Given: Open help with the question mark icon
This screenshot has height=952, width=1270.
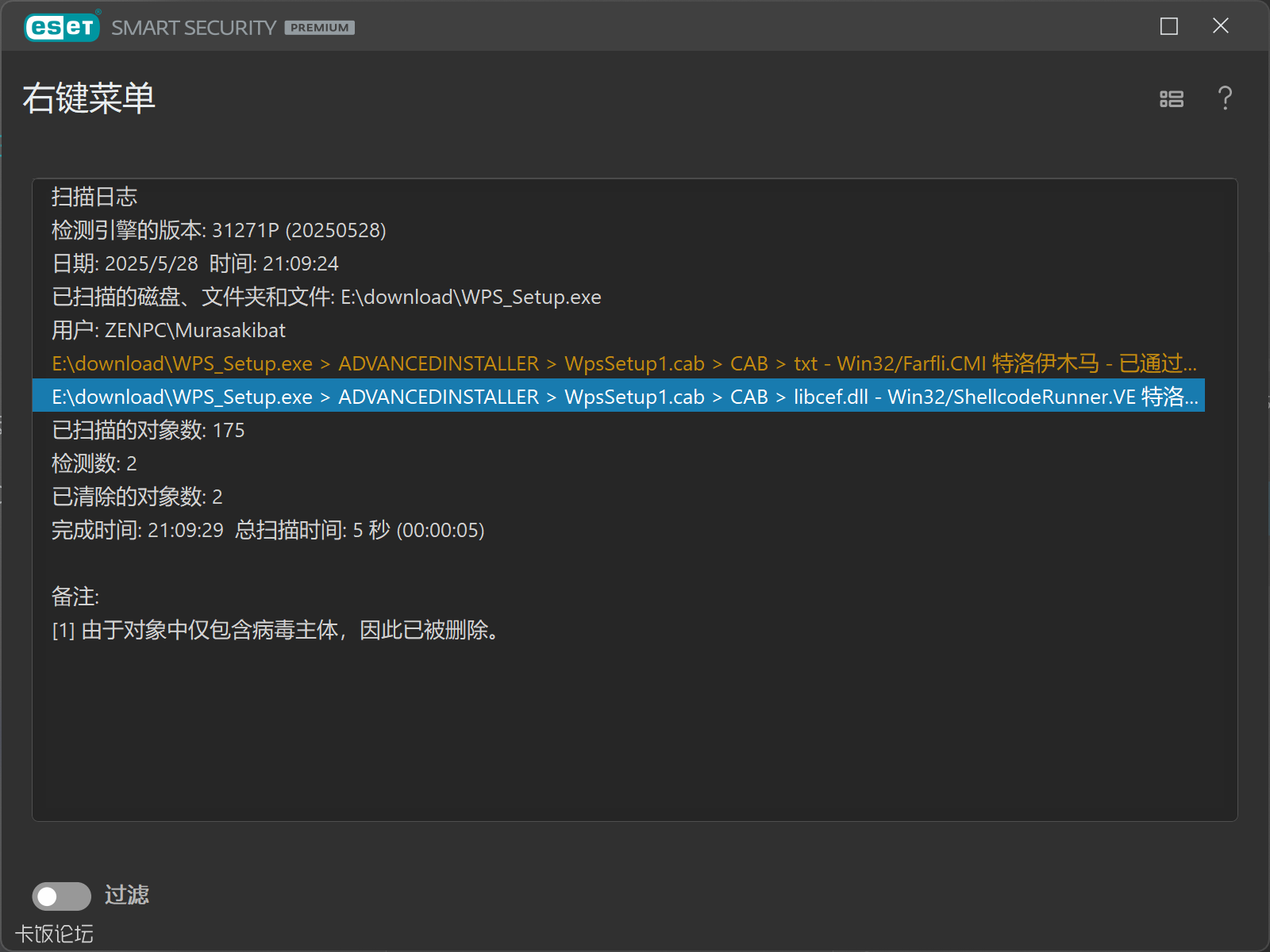Looking at the screenshot, I should point(1225,98).
